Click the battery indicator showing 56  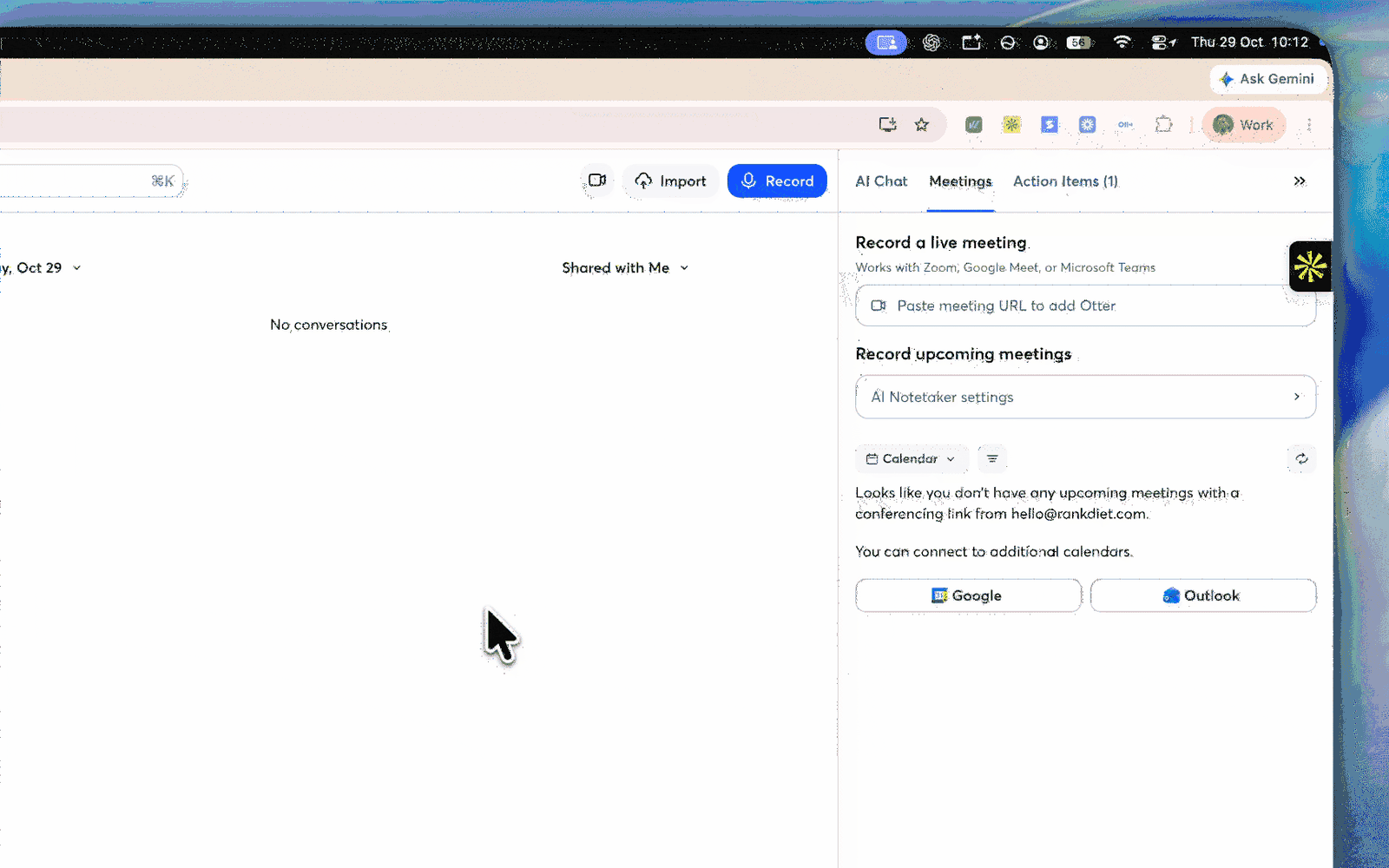(x=1078, y=43)
